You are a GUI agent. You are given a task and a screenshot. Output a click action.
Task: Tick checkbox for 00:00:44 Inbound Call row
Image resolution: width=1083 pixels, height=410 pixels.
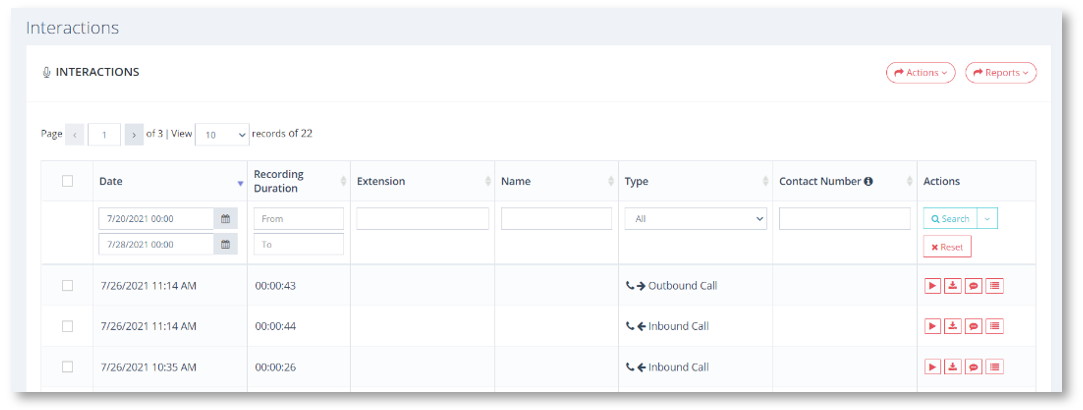67,326
